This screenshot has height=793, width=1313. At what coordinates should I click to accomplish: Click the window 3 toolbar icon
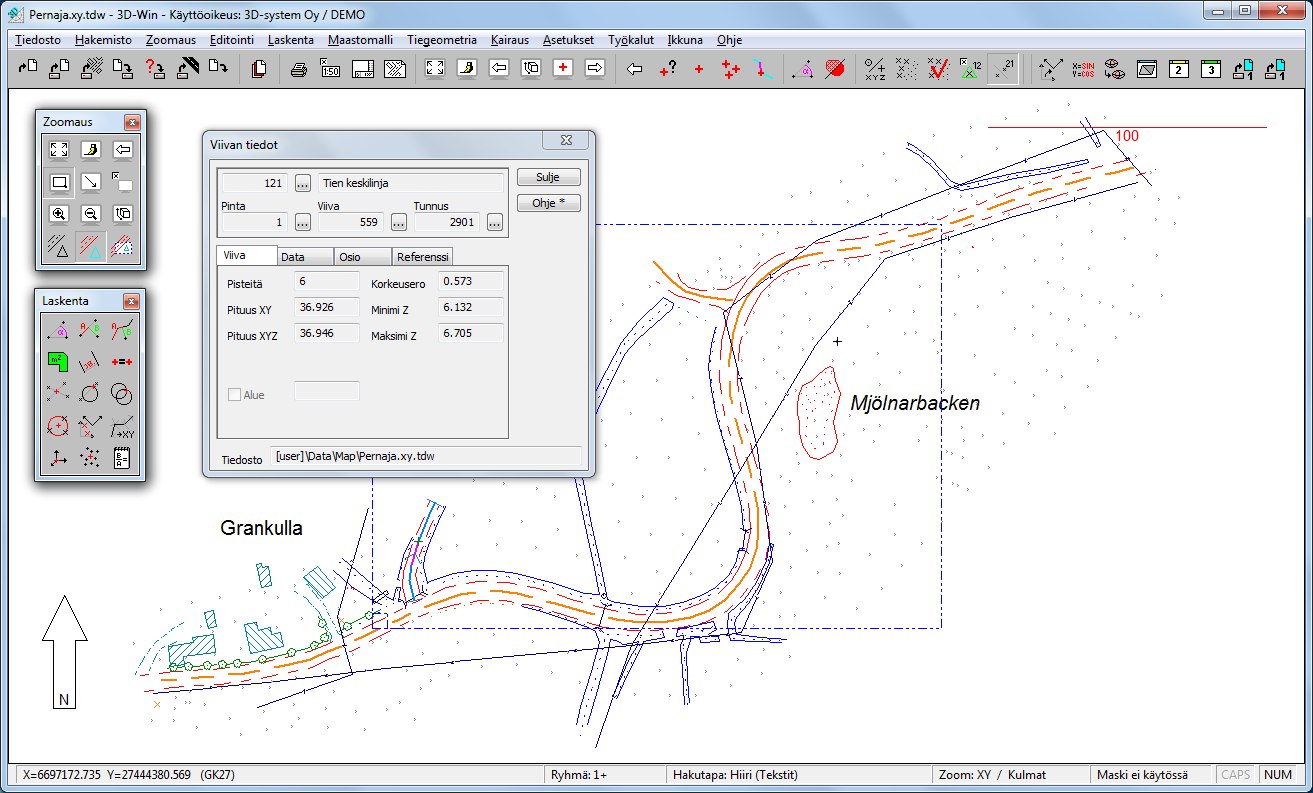pyautogui.click(x=1211, y=69)
